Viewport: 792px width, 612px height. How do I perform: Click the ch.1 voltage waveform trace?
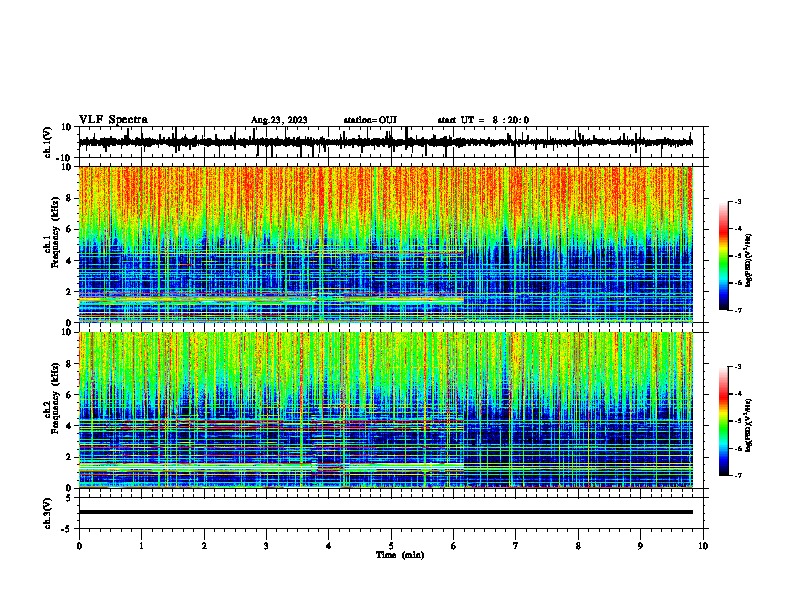[x=385, y=142]
